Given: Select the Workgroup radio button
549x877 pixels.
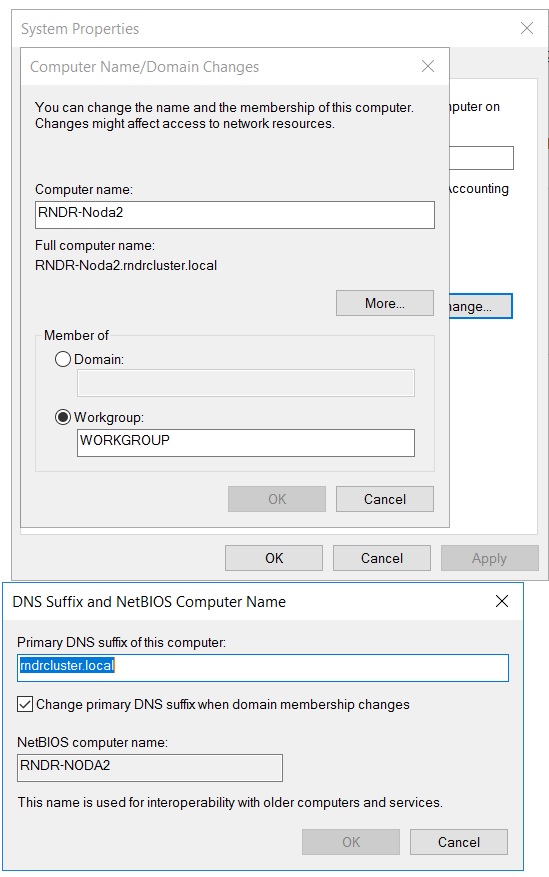Looking at the screenshot, I should click(x=63, y=417).
